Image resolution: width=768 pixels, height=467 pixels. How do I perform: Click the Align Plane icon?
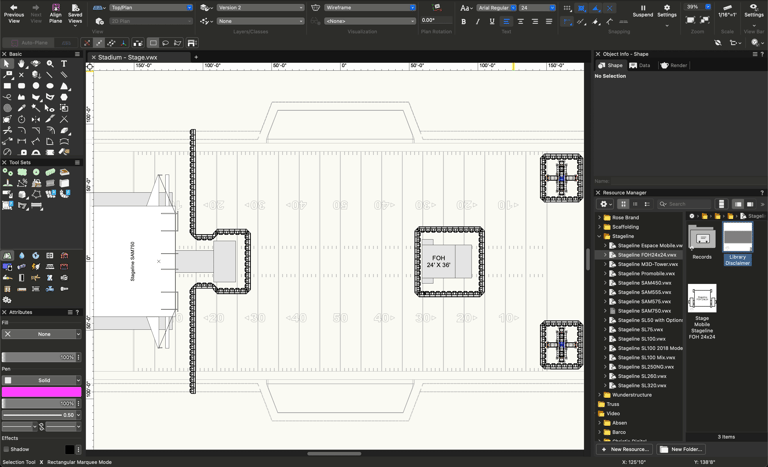click(55, 13)
